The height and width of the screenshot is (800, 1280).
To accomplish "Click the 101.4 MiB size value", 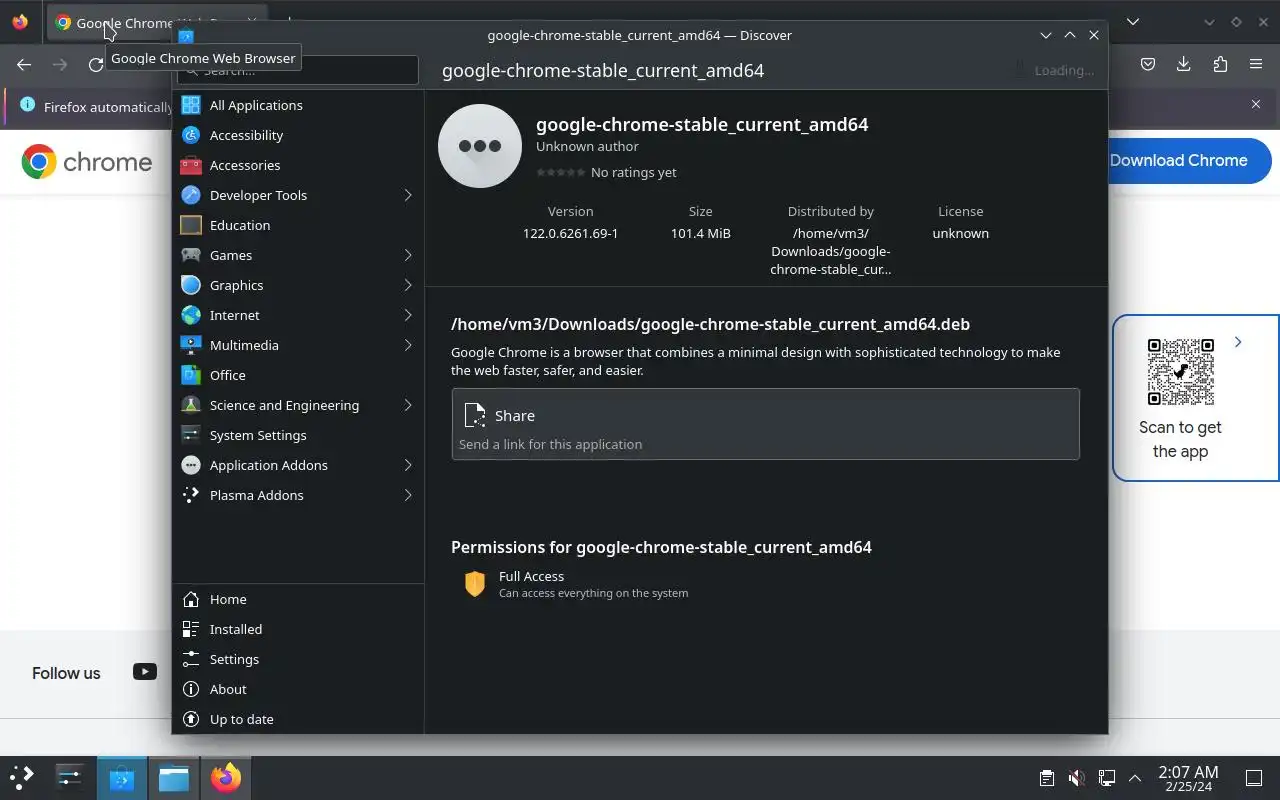I will (x=700, y=233).
